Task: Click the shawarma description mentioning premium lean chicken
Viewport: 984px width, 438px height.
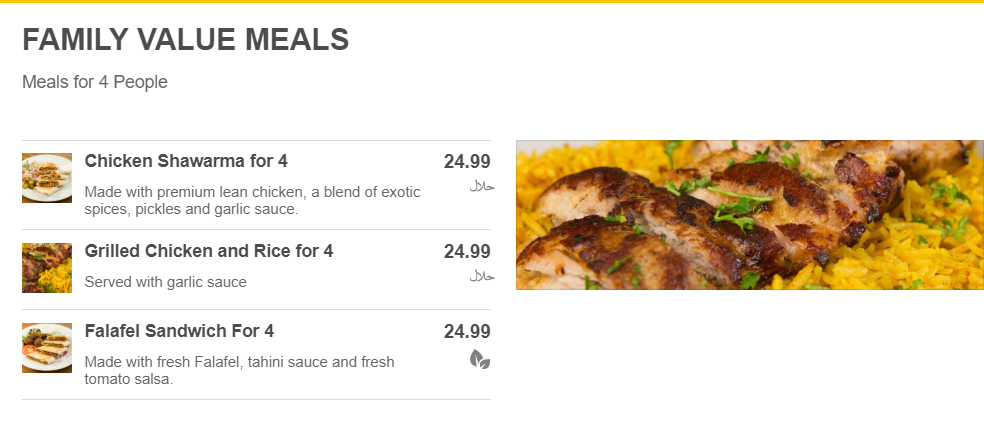Action: pos(252,200)
